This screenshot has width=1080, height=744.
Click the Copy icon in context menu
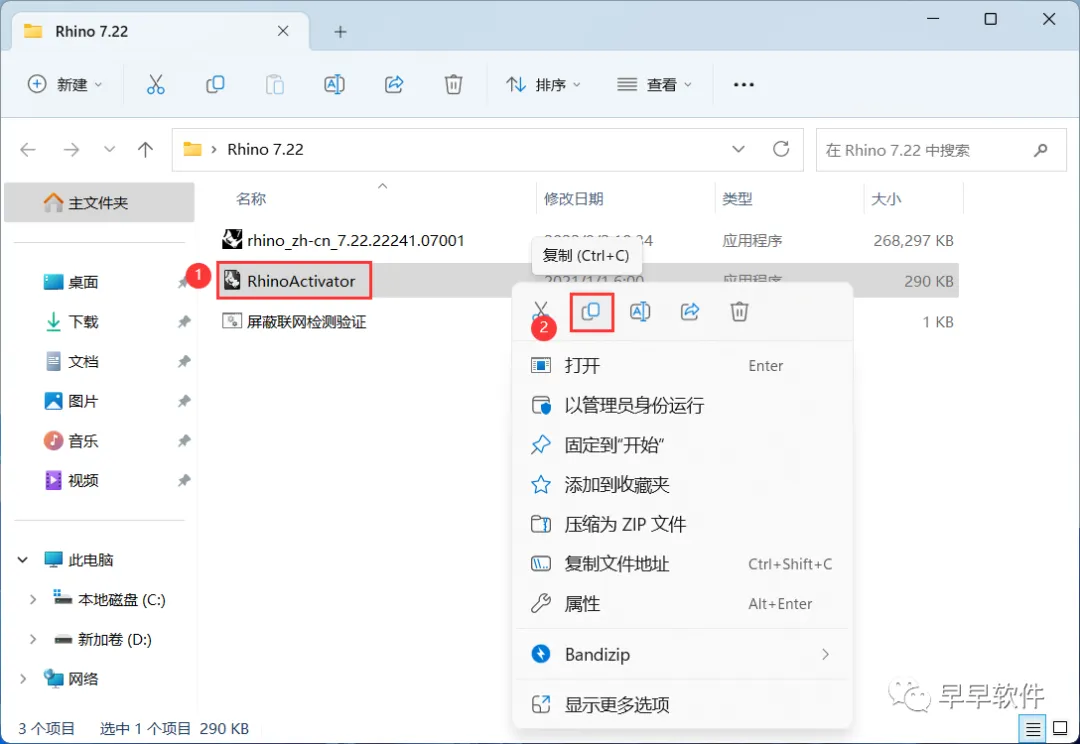(591, 311)
